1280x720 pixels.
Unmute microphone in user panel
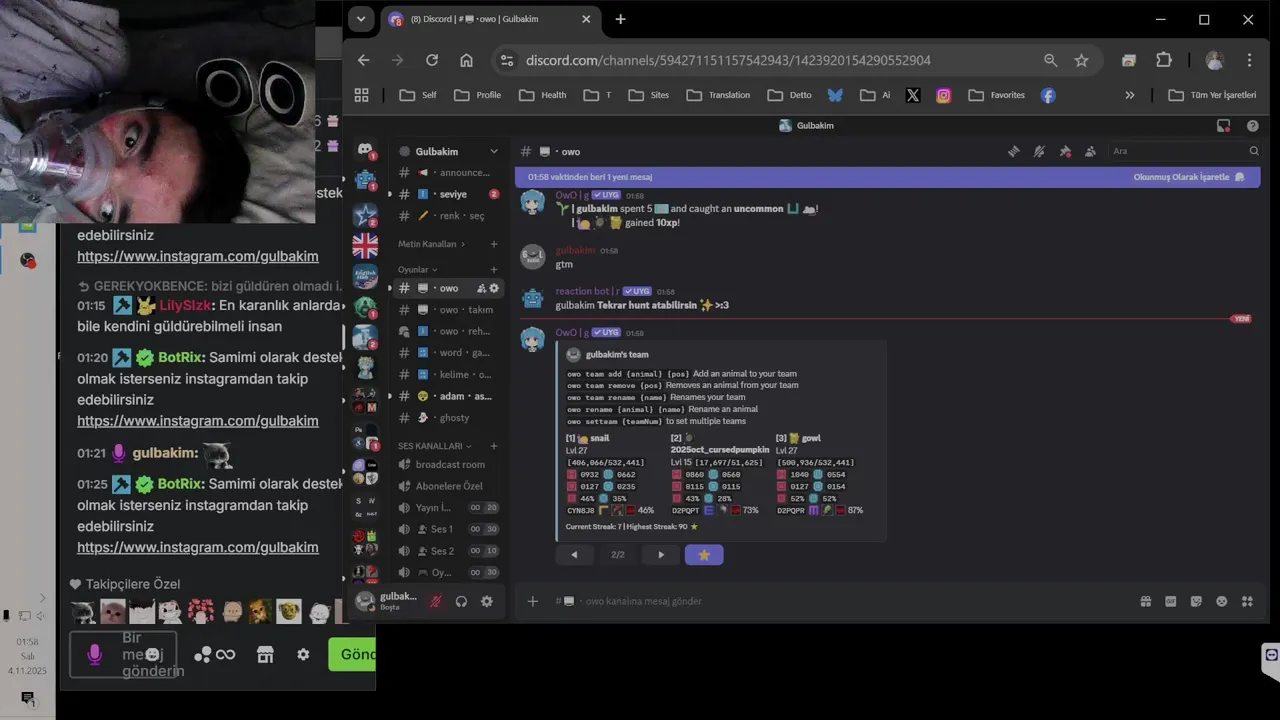[x=435, y=601]
